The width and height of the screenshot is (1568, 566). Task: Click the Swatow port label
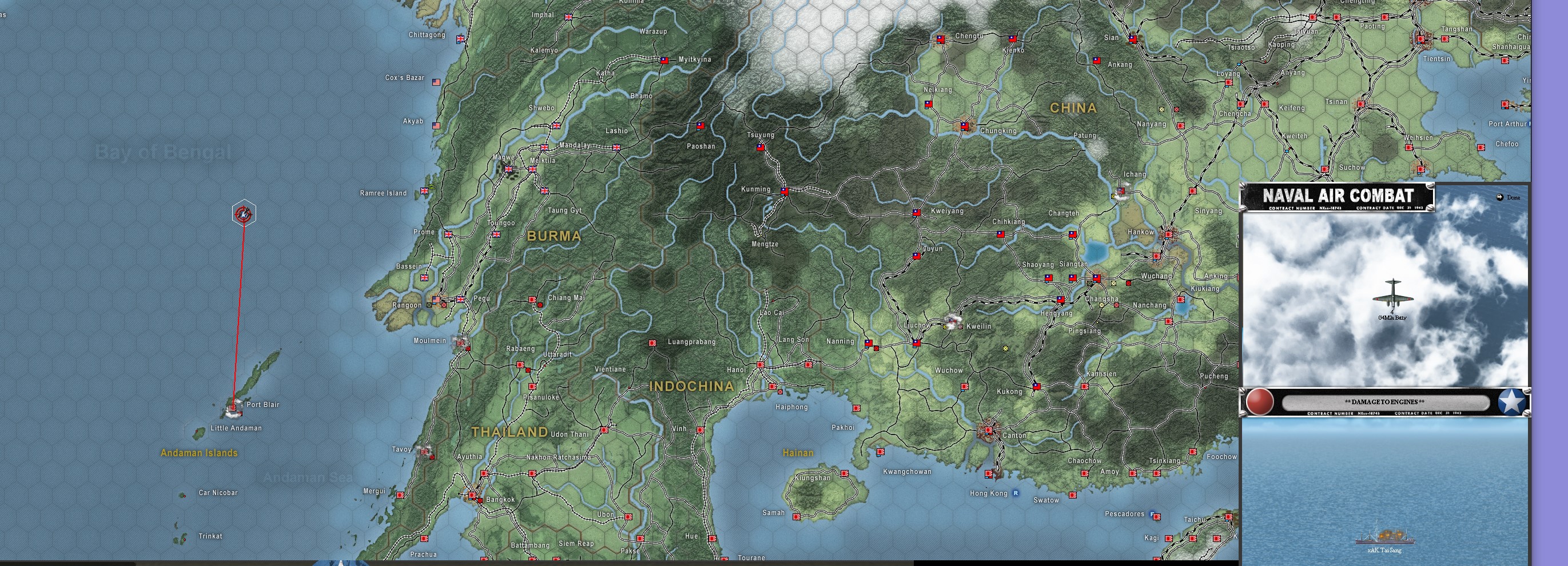(x=1046, y=500)
